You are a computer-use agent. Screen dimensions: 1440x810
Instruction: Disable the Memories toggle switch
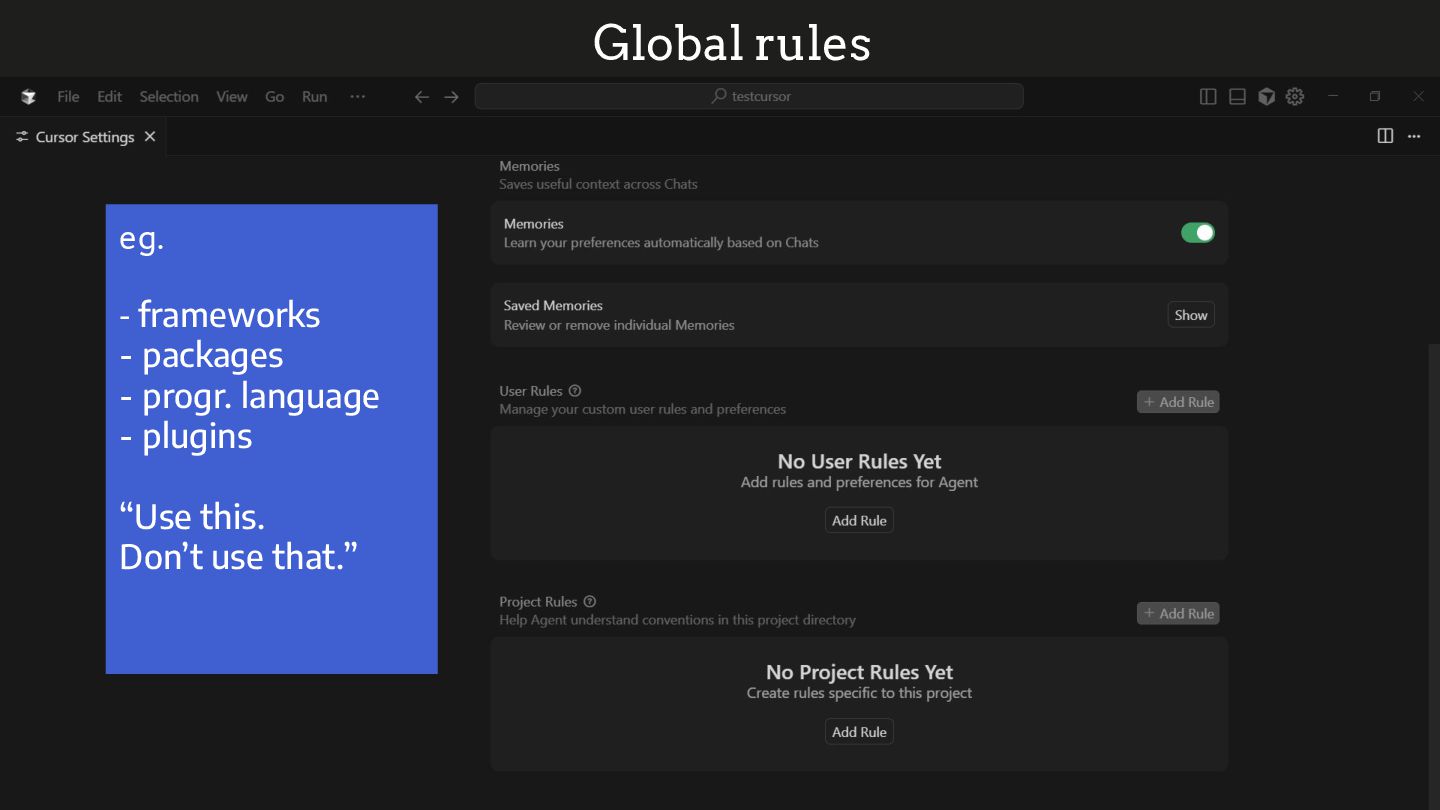[1197, 233]
